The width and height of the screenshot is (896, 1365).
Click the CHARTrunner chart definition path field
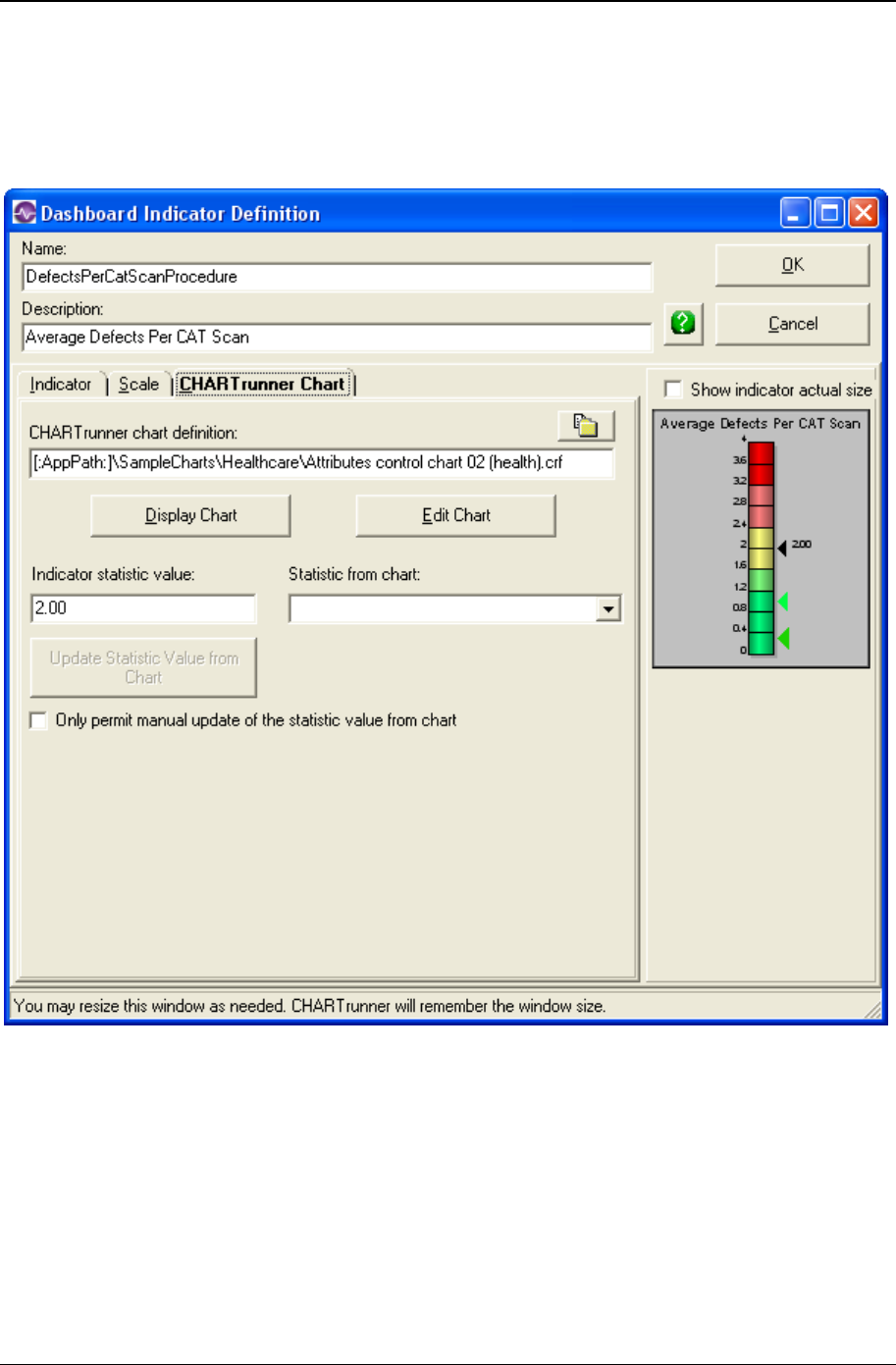point(322,462)
